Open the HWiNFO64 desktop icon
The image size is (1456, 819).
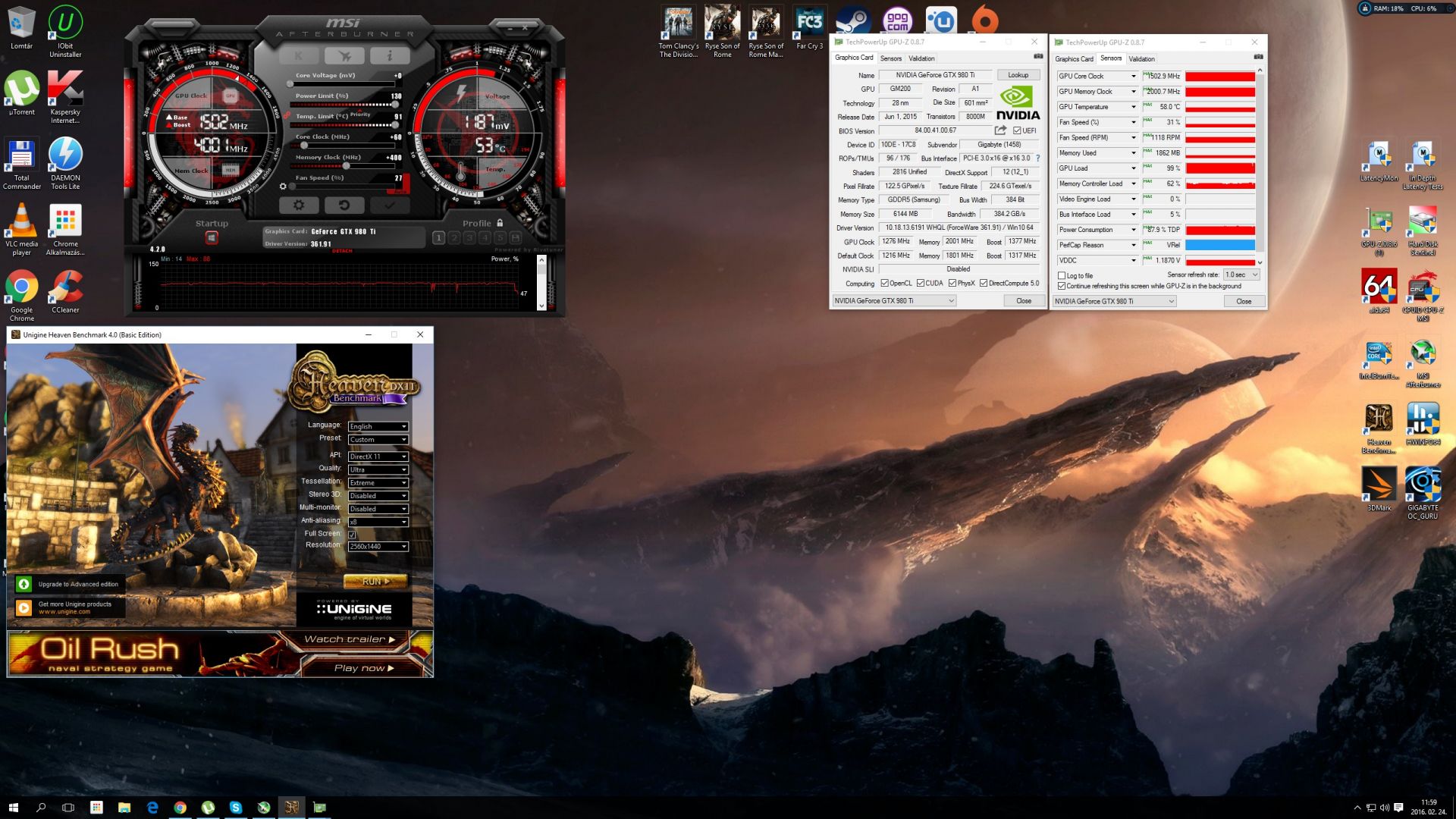point(1423,423)
